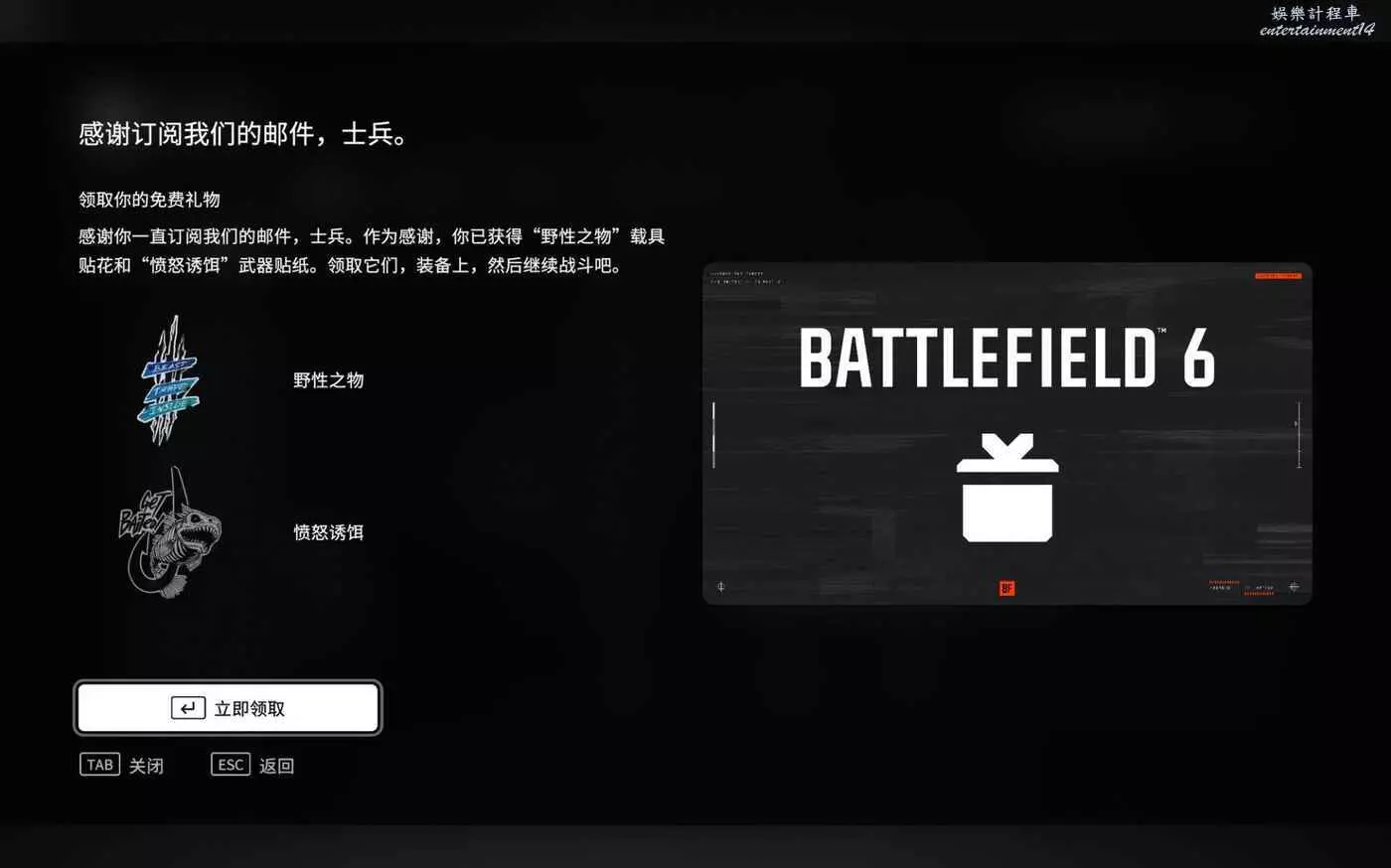Click the crosshair icon at banner bottom-right
1391x868 pixels.
coord(1294,587)
